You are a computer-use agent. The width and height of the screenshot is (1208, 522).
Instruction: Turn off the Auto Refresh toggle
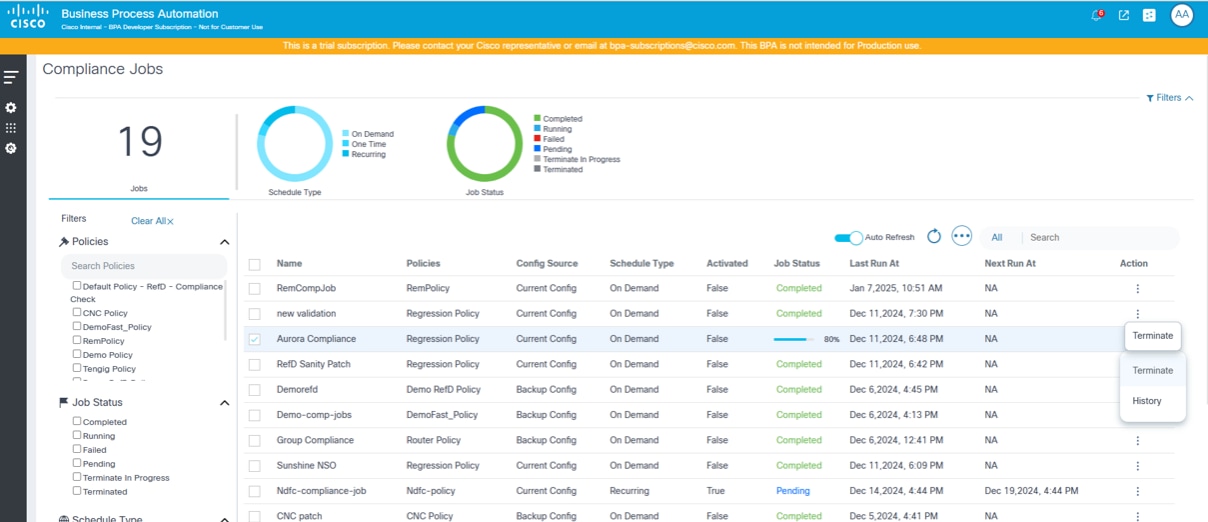(848, 238)
